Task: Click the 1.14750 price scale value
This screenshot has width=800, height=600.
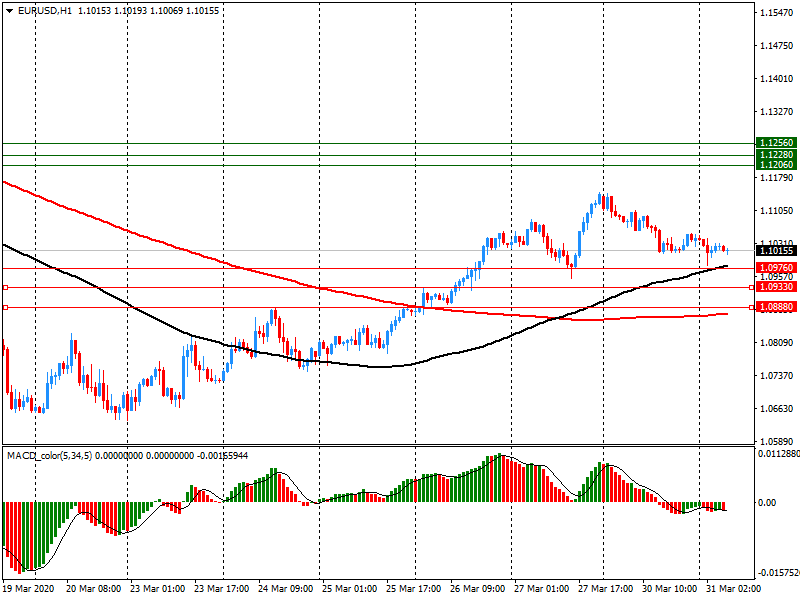Action: [x=777, y=46]
